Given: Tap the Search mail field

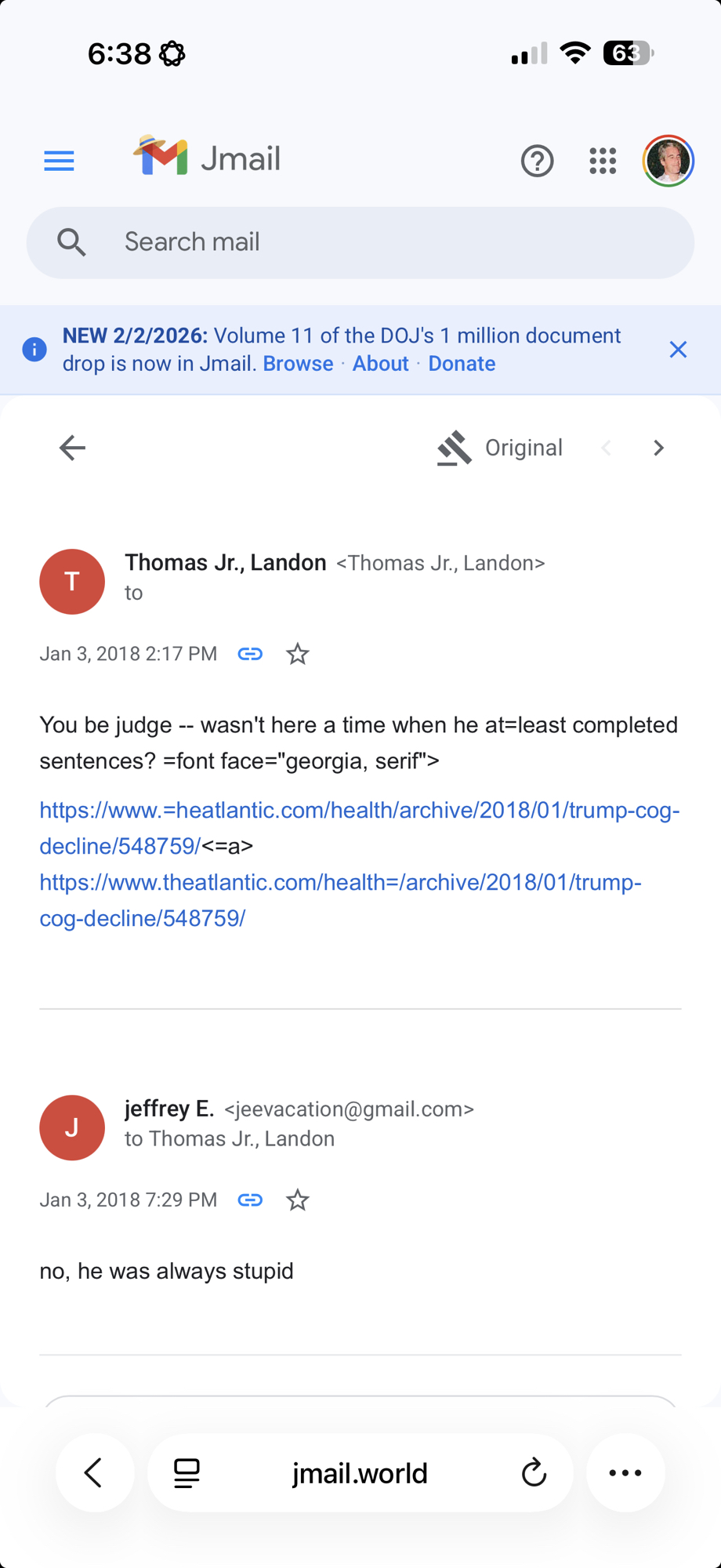Looking at the screenshot, I should coord(360,242).
